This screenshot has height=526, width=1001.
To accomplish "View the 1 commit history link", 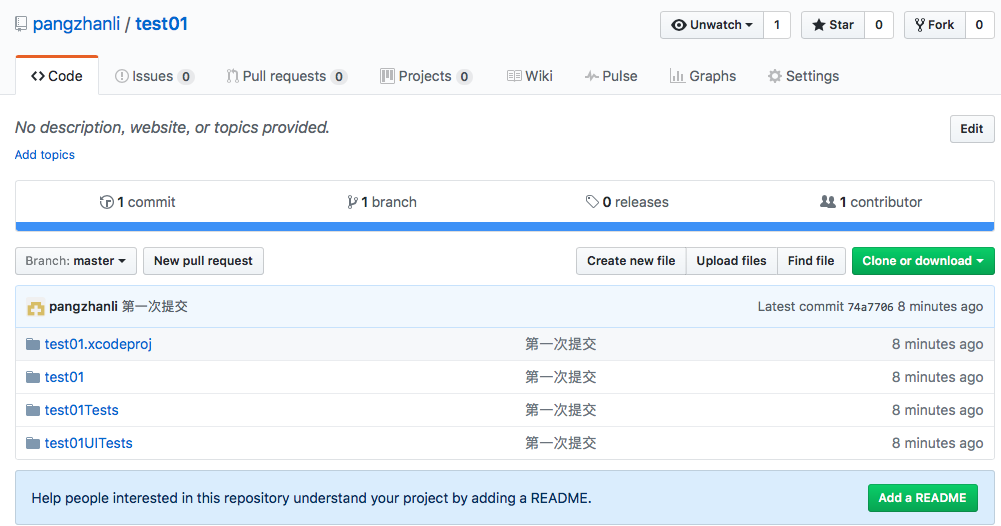I will click(x=137, y=202).
